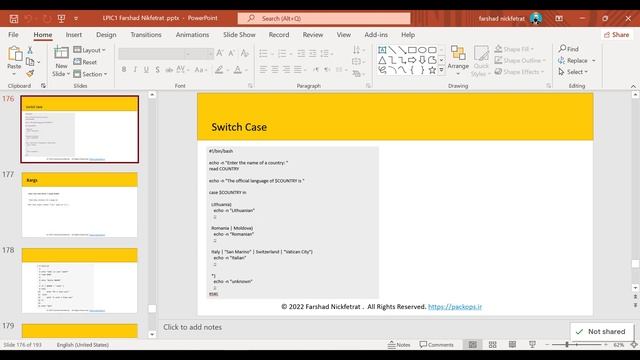Pick the Text Highlight Color
Screen dimensions: 640x360
(219, 70)
